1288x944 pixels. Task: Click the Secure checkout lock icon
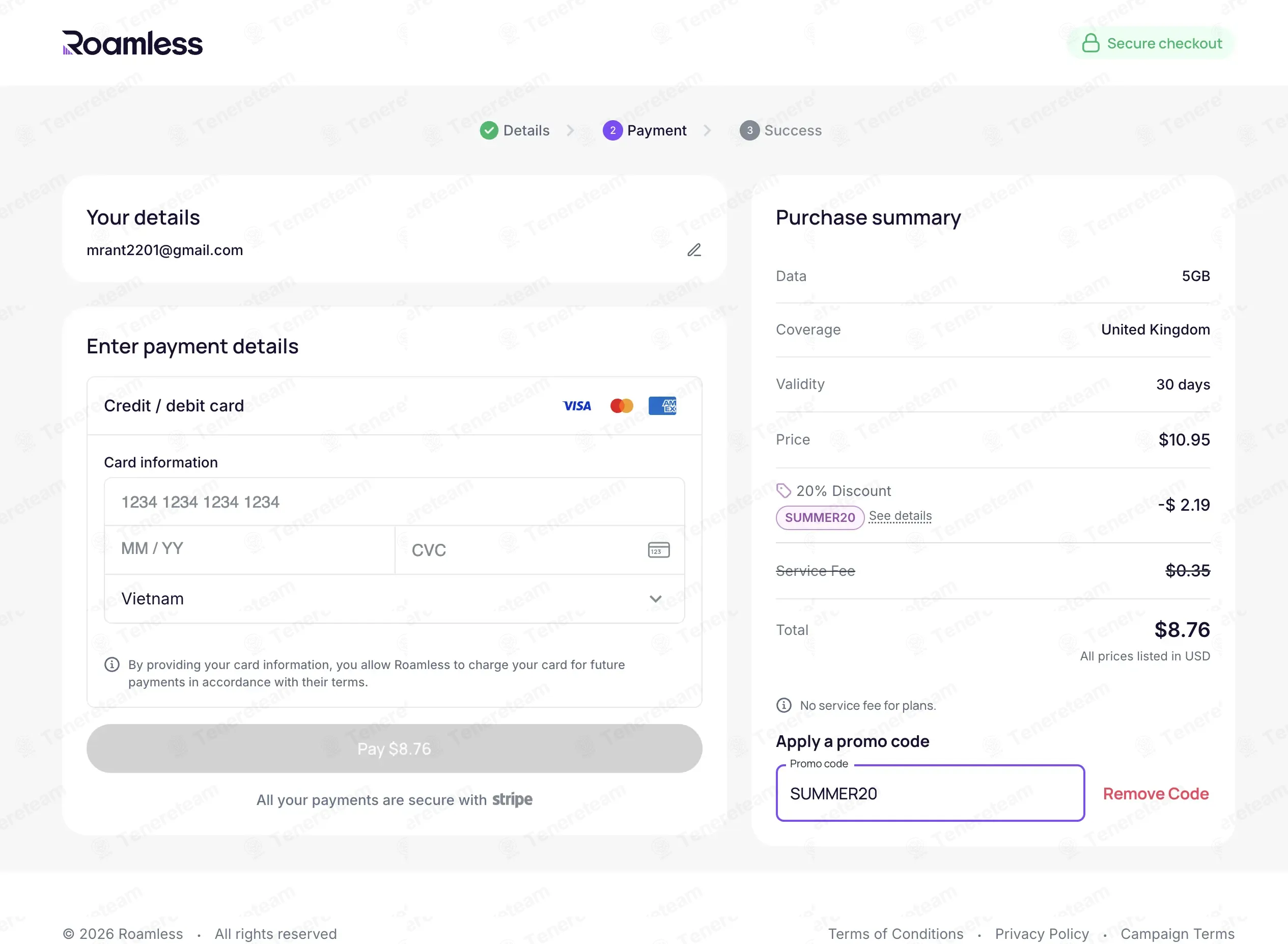(x=1090, y=43)
